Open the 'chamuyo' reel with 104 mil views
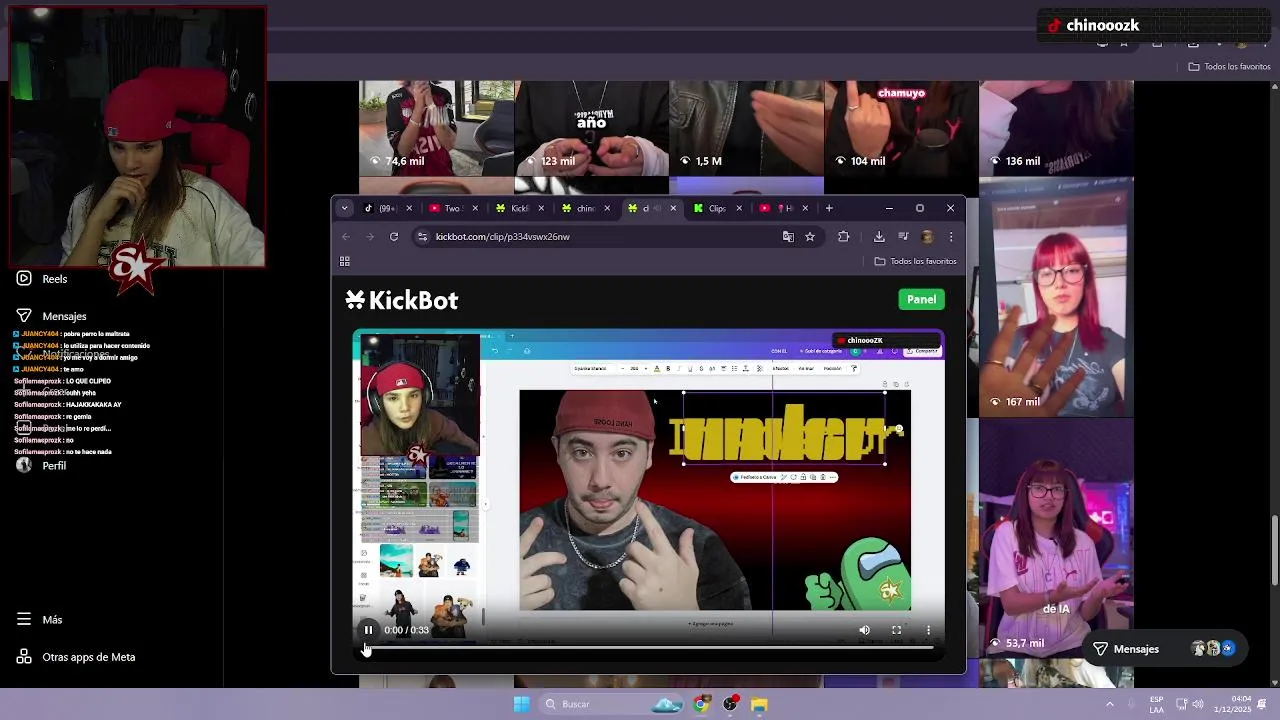 (x=901, y=128)
